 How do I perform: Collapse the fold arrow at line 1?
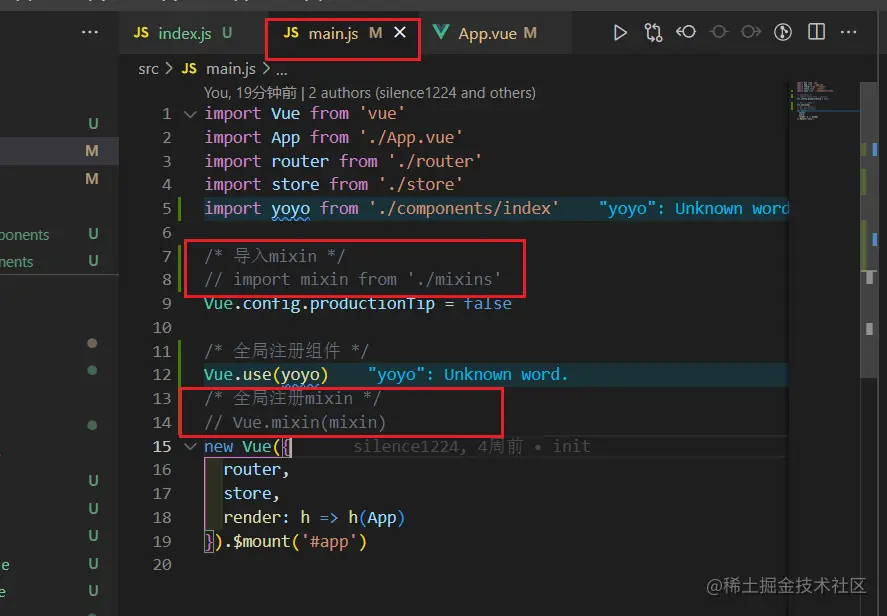[x=190, y=114]
